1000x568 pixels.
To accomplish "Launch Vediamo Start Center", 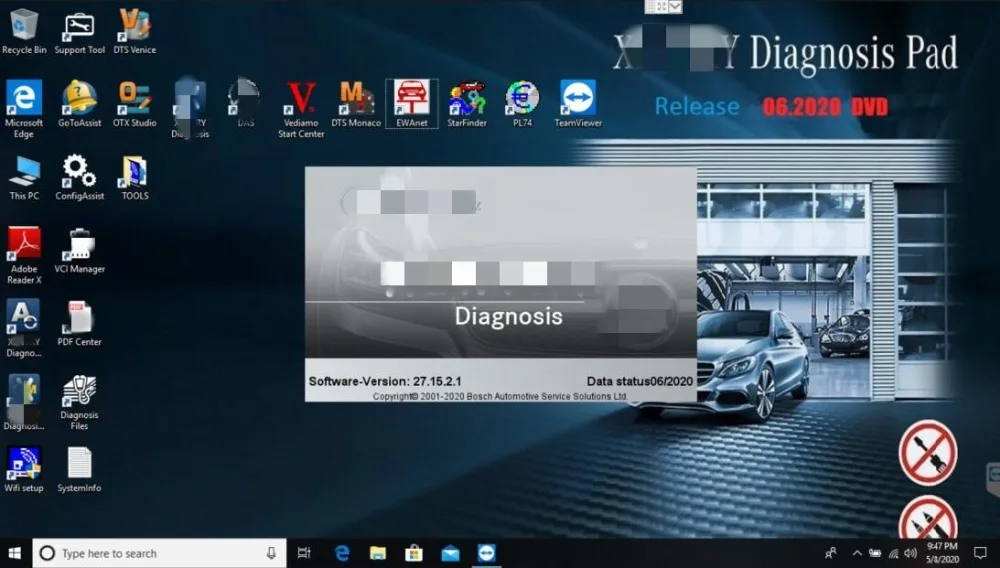I will 300,108.
